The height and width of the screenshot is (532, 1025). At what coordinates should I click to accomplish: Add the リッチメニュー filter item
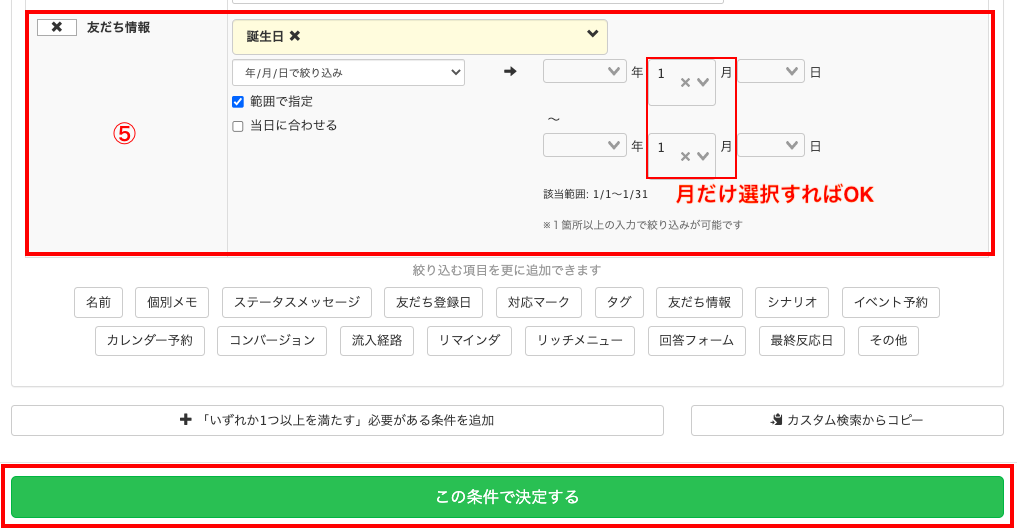tap(580, 341)
